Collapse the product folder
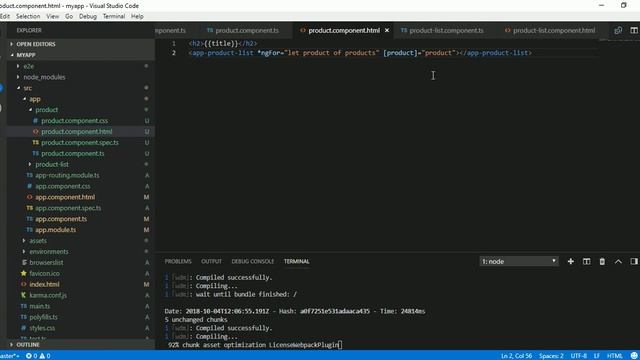Viewport: 640px width, 360px height. (x=46, y=110)
